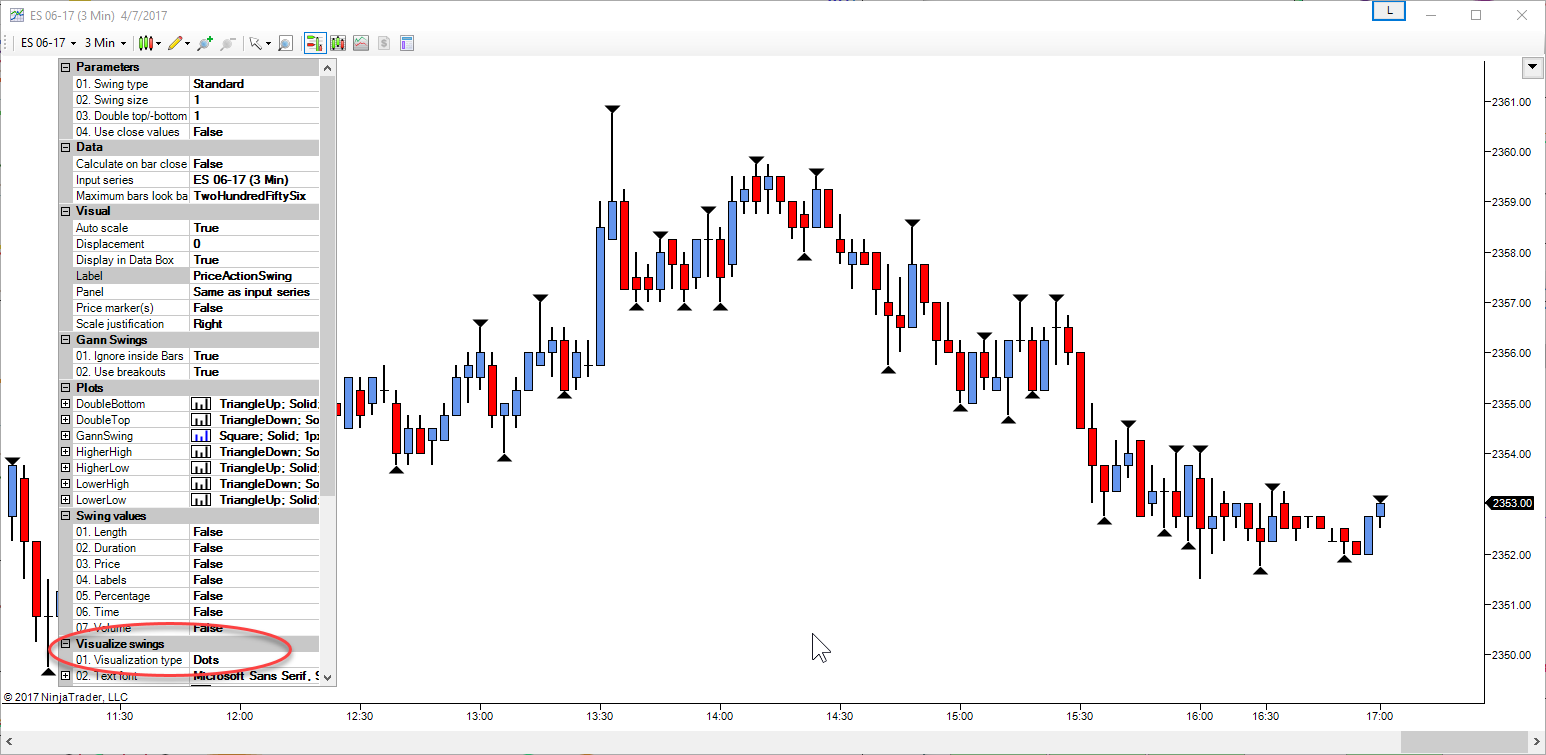Maximize the chart window

1476,14
